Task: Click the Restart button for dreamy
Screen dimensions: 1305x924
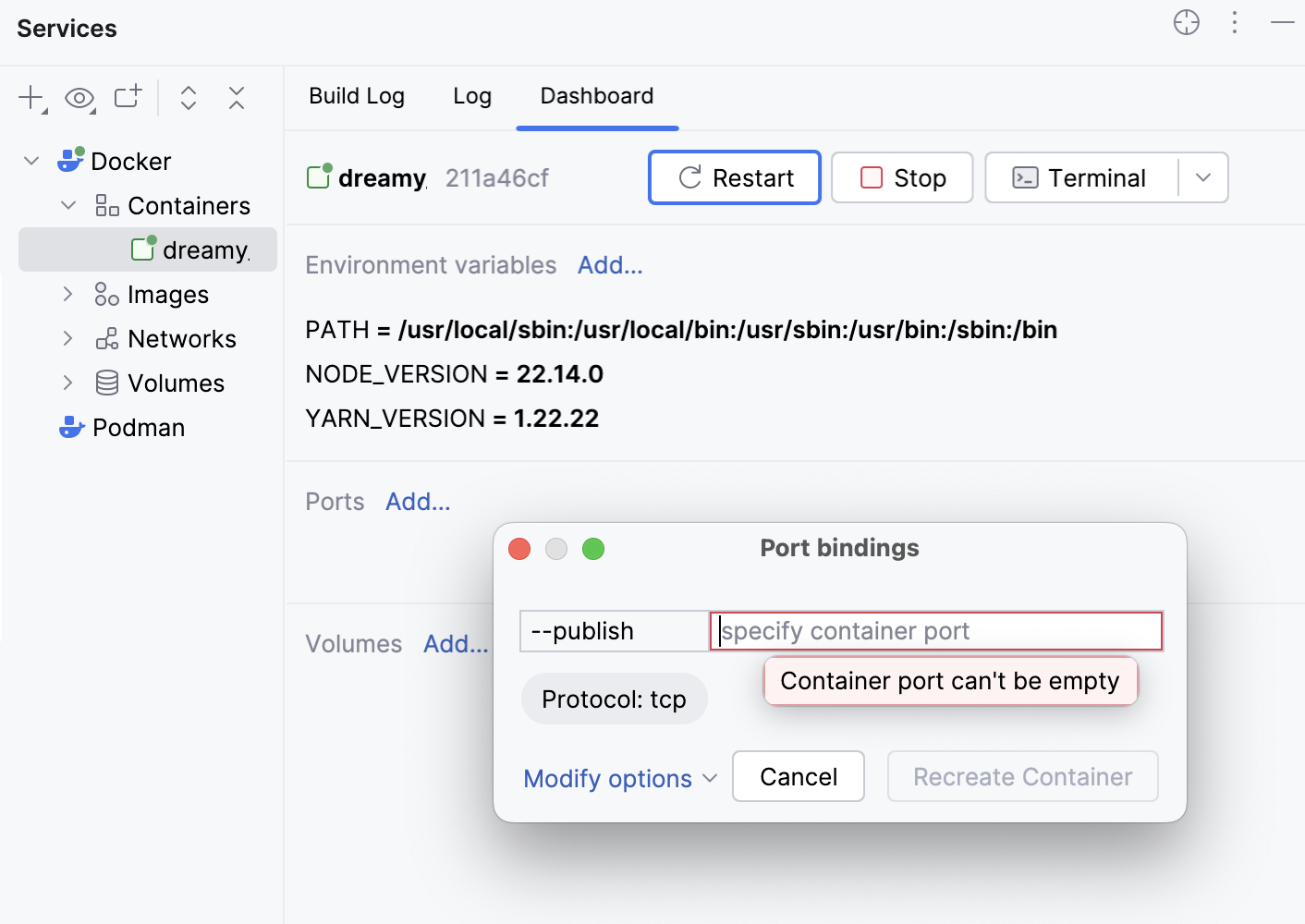Action: (734, 177)
